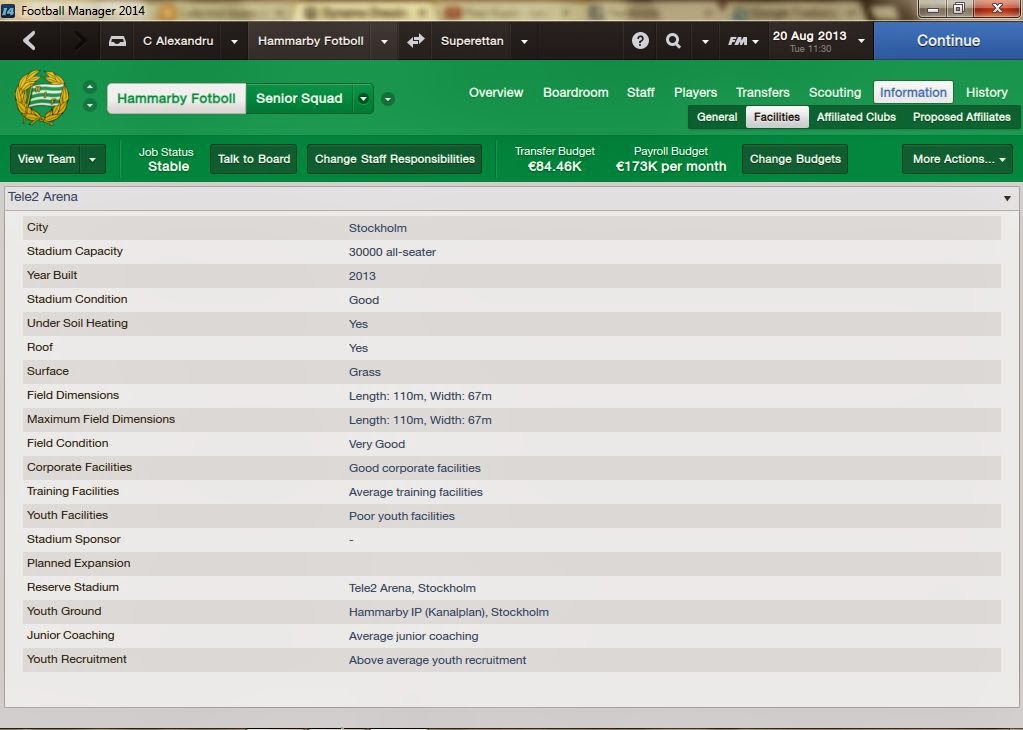The height and width of the screenshot is (730, 1023).
Task: Click Poor youth facilities text
Action: pyautogui.click(x=401, y=517)
